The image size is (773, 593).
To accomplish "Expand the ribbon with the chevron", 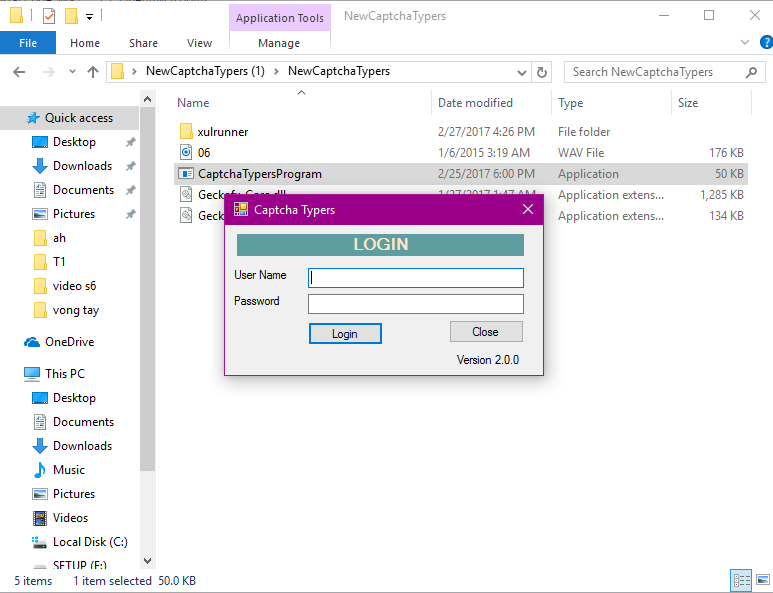I will point(745,42).
